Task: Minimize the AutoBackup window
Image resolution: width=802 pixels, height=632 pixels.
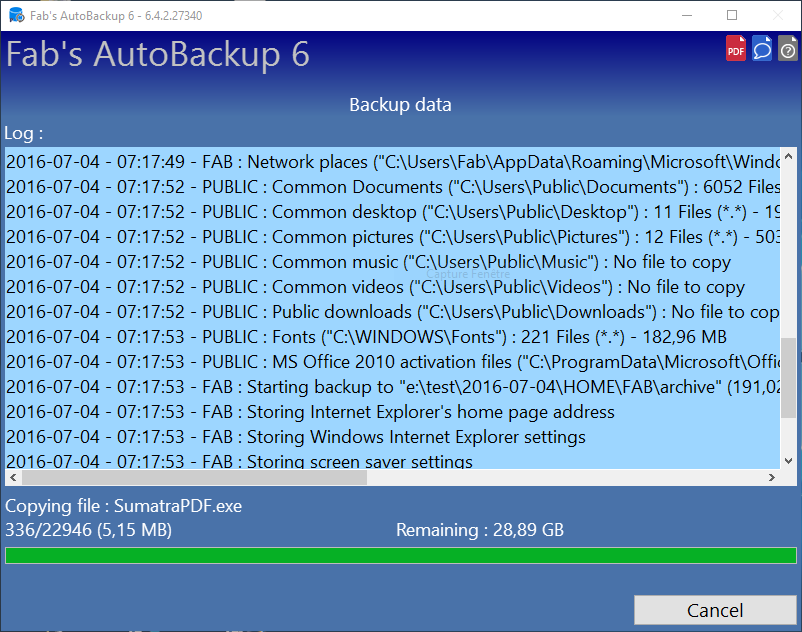Action: [x=687, y=15]
